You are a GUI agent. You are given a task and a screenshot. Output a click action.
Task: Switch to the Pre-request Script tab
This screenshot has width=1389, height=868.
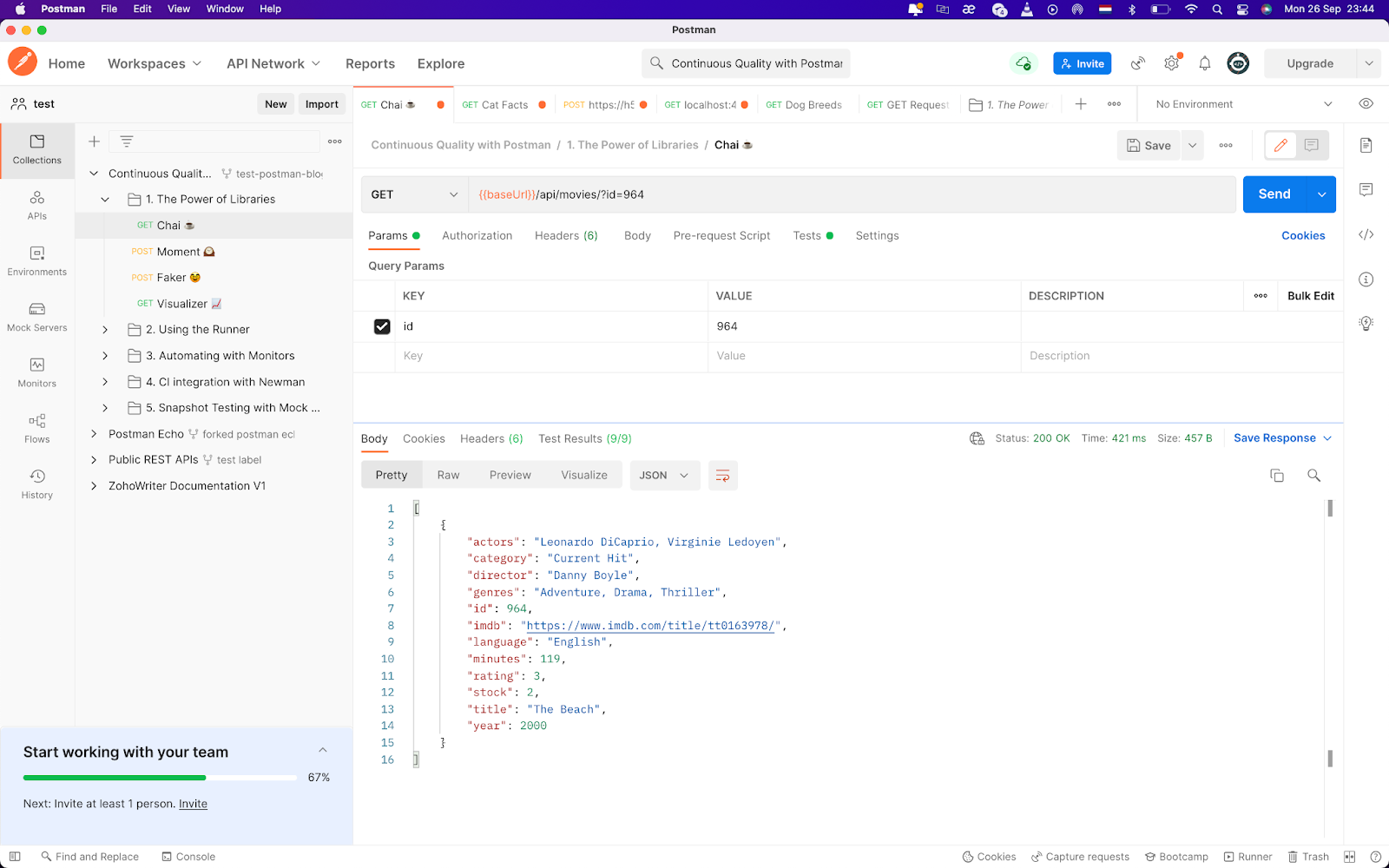[x=721, y=236]
